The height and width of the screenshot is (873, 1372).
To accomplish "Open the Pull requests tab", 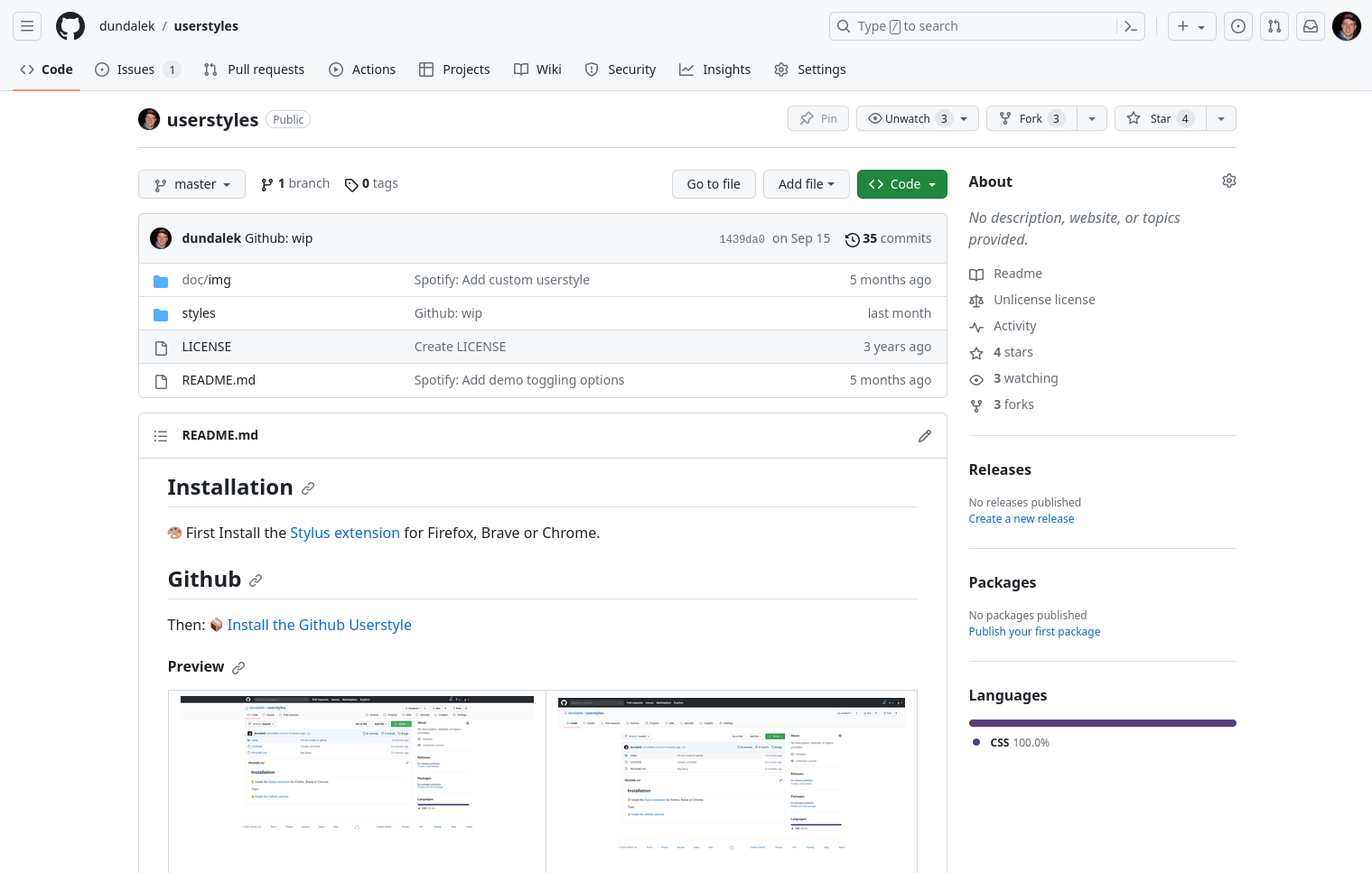I will 254,70.
